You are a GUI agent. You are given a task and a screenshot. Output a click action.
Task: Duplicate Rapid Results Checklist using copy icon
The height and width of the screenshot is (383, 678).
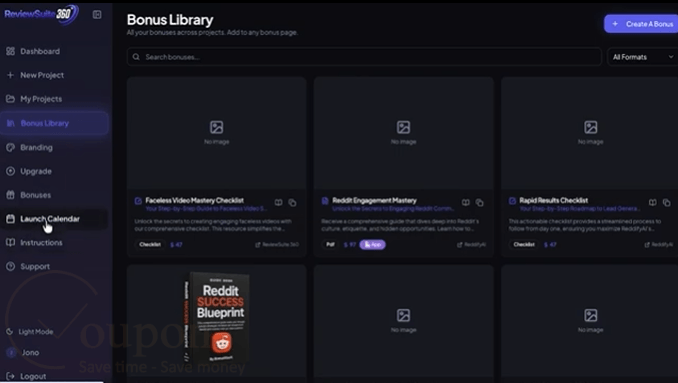point(666,202)
